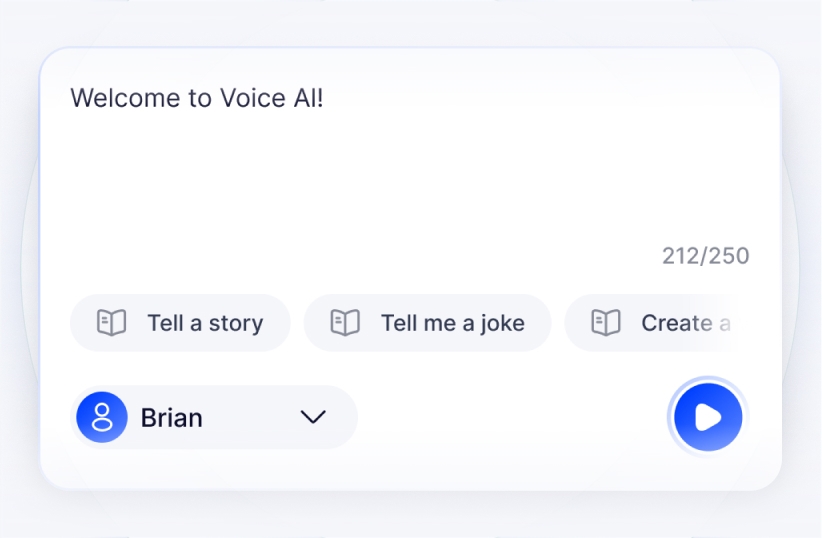
Task: Choose the 'Tell me a joke' prompt text
Action: [x=452, y=323]
